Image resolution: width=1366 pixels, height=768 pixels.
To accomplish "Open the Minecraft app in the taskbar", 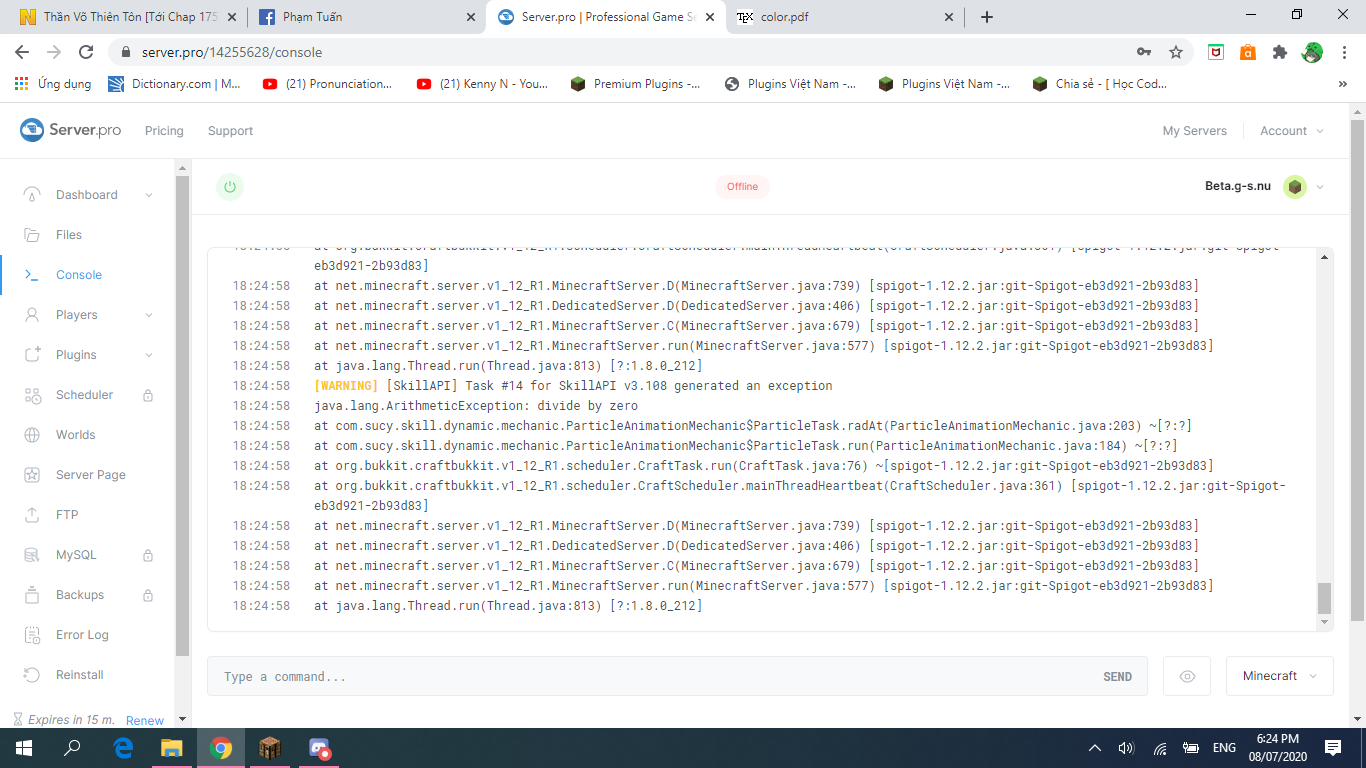I will tap(270, 748).
